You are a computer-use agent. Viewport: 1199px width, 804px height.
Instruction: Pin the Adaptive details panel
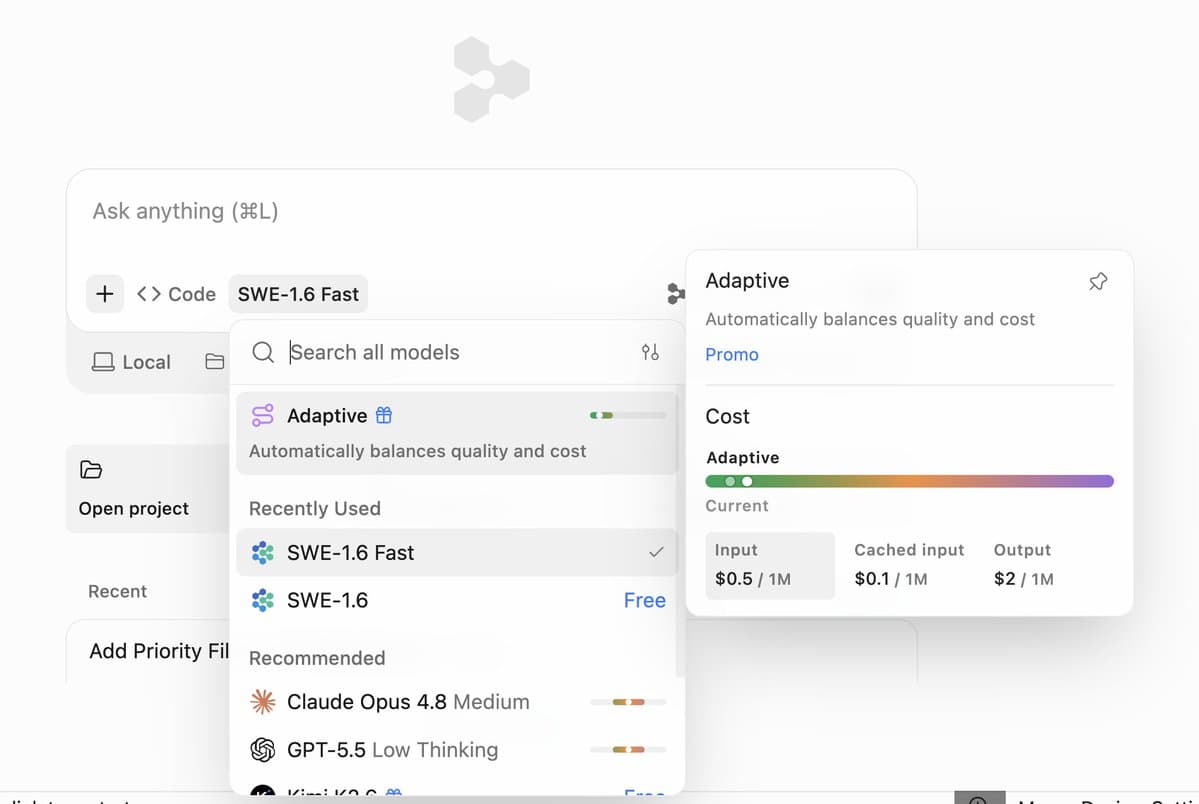(x=1098, y=282)
